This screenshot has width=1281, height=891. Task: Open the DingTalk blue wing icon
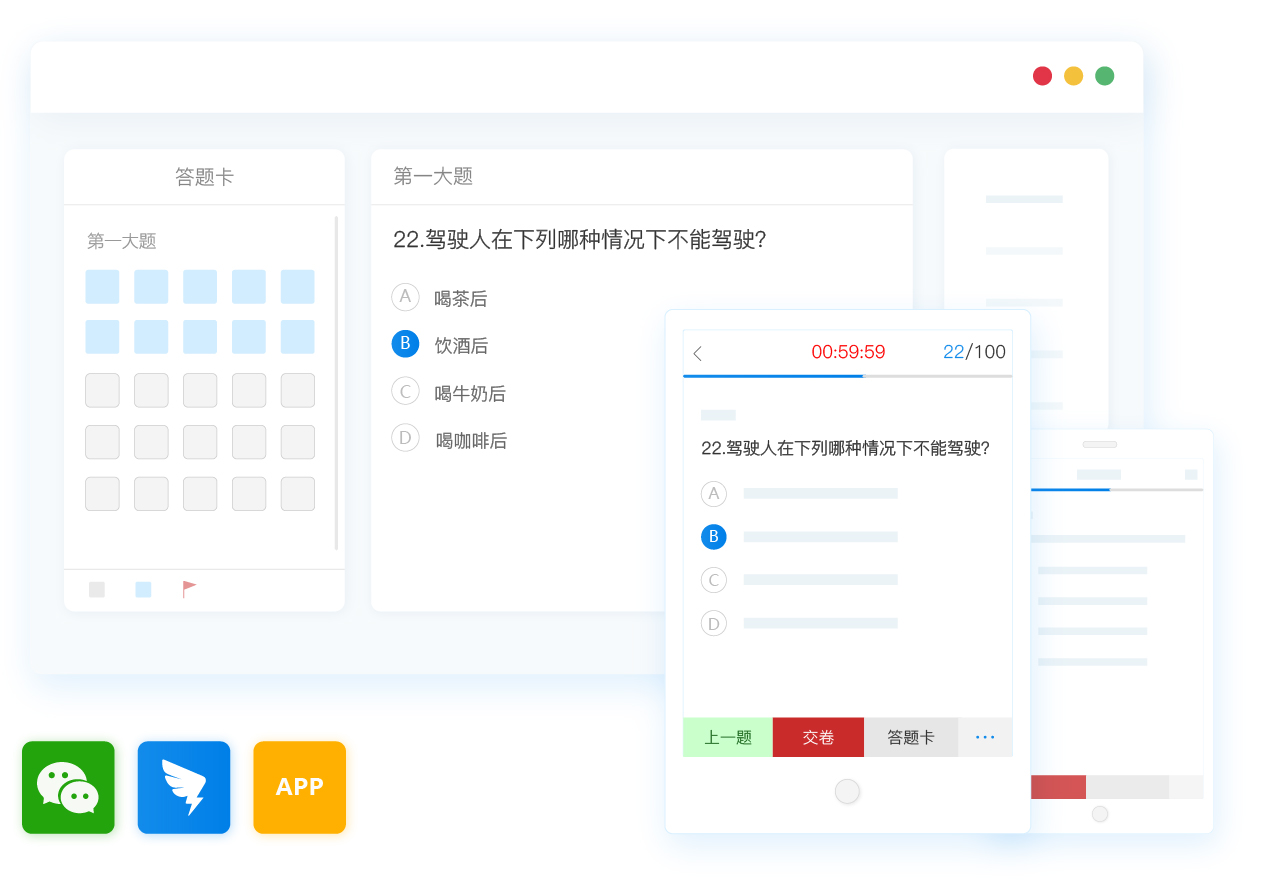(184, 787)
